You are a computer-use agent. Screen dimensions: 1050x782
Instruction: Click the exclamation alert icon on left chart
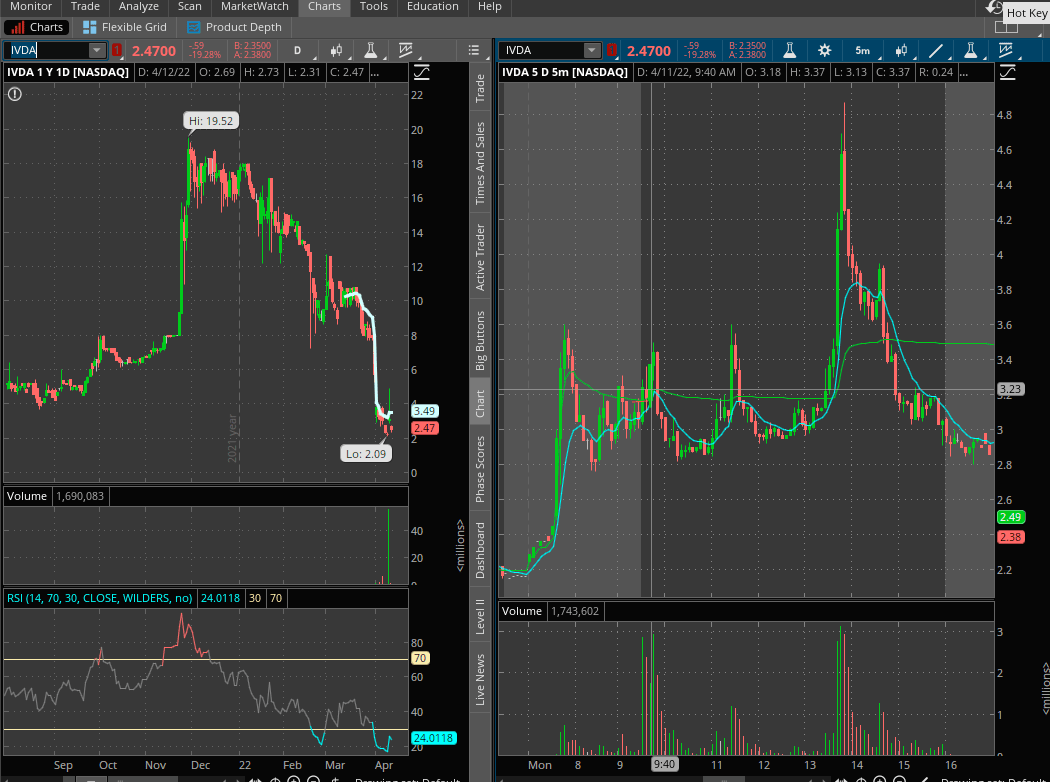point(14,94)
